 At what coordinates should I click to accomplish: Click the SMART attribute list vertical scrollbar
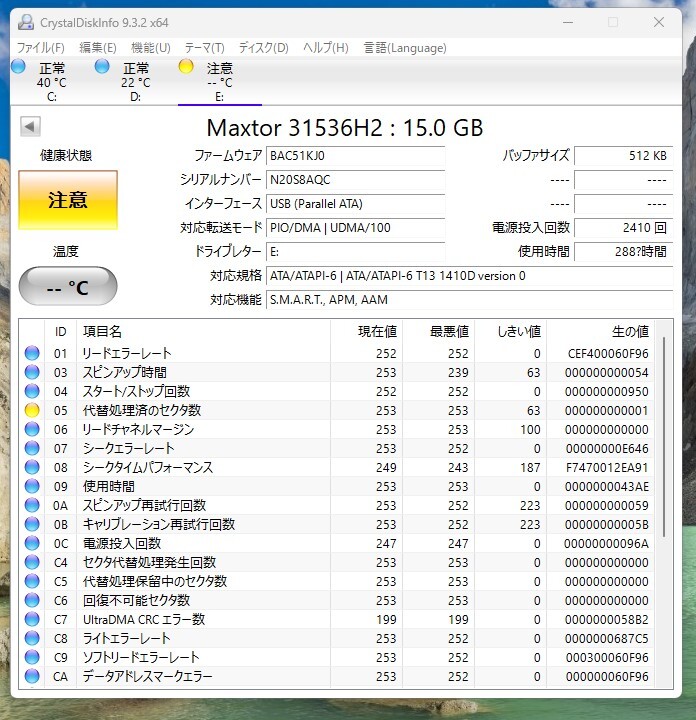tap(664, 437)
